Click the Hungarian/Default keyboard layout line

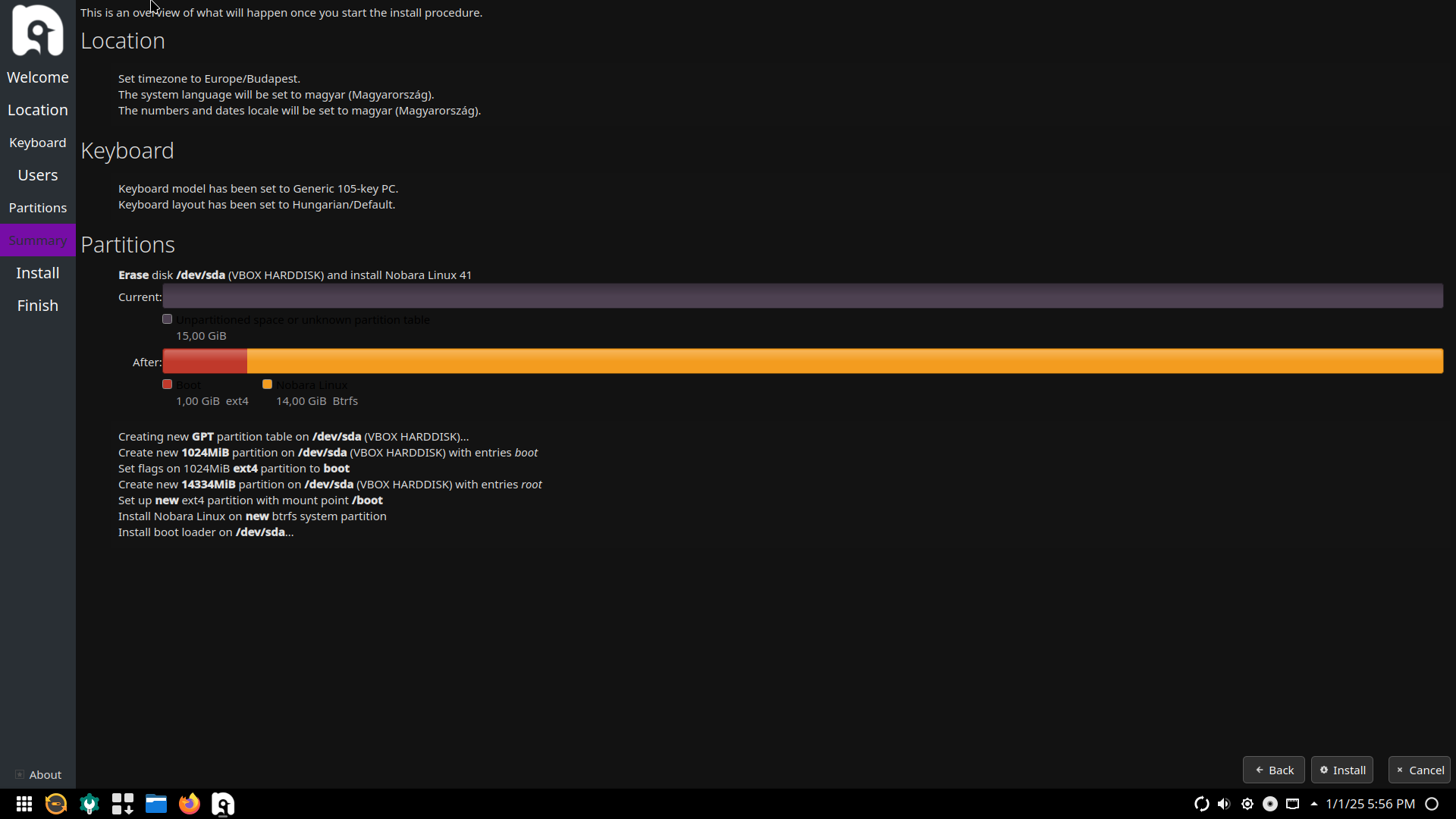pos(256,205)
